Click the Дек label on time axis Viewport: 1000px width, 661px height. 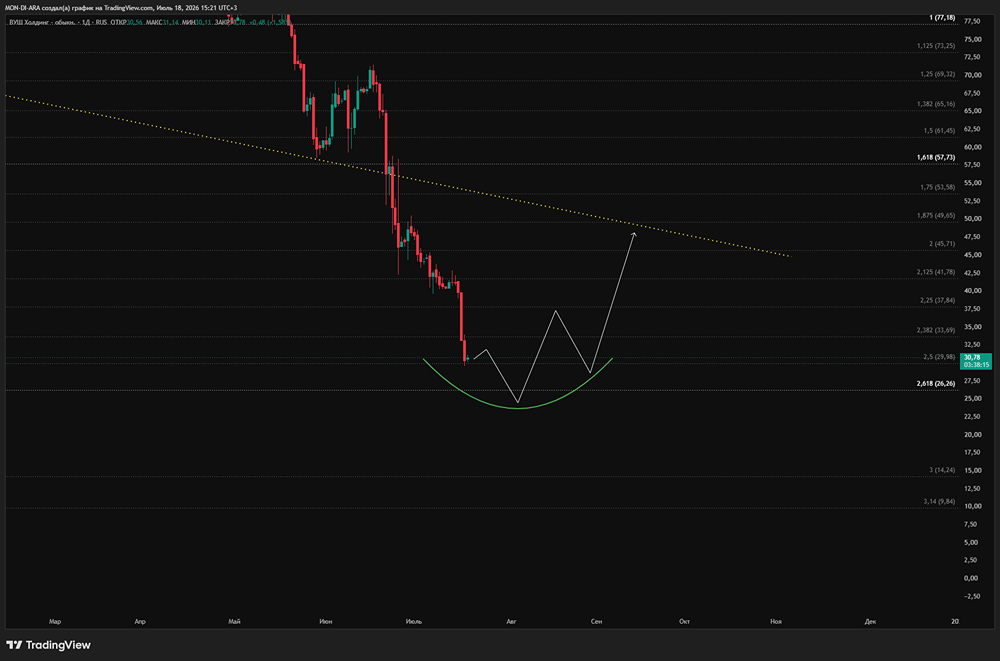click(x=871, y=621)
